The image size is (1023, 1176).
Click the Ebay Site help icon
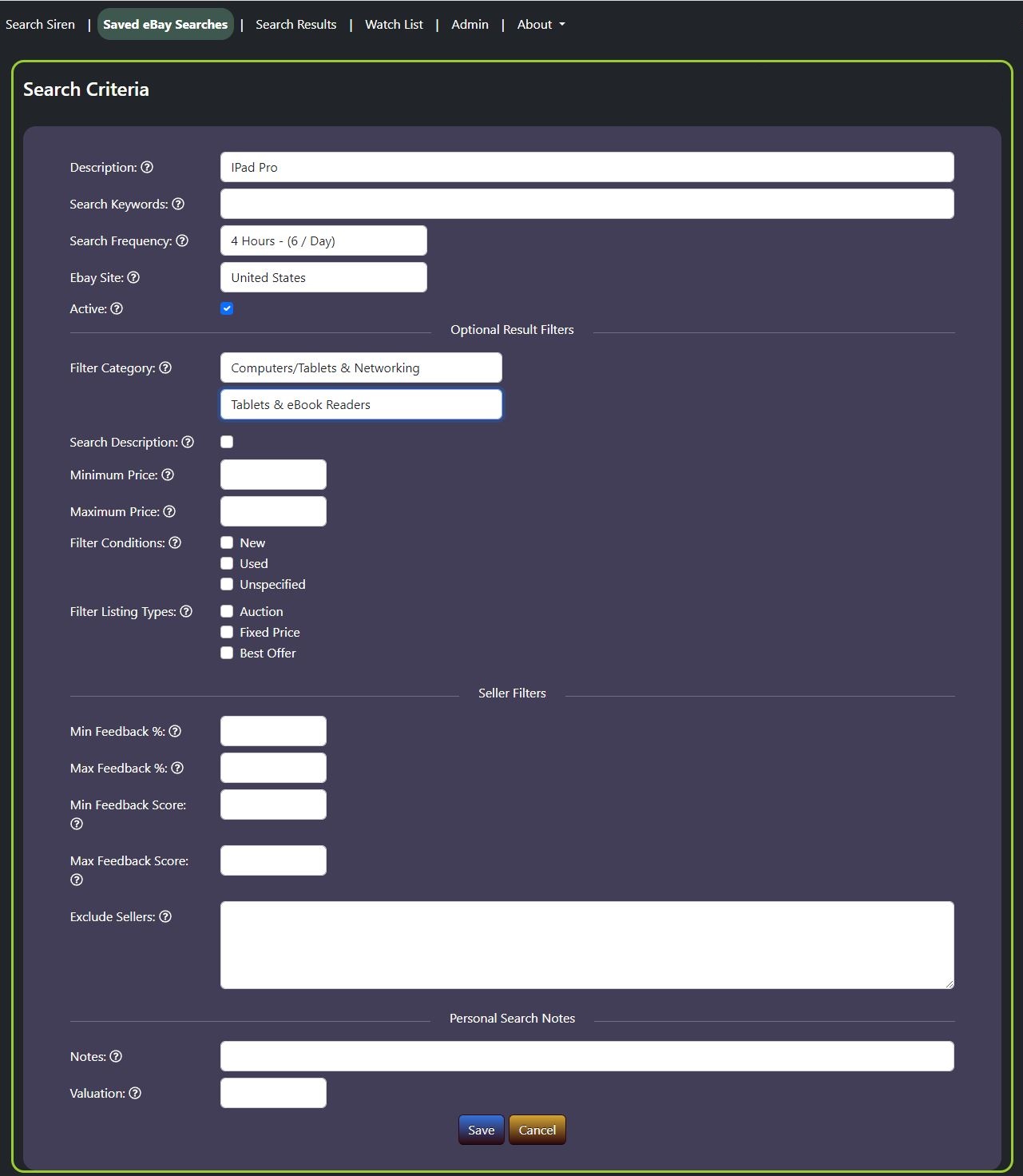coord(133,277)
